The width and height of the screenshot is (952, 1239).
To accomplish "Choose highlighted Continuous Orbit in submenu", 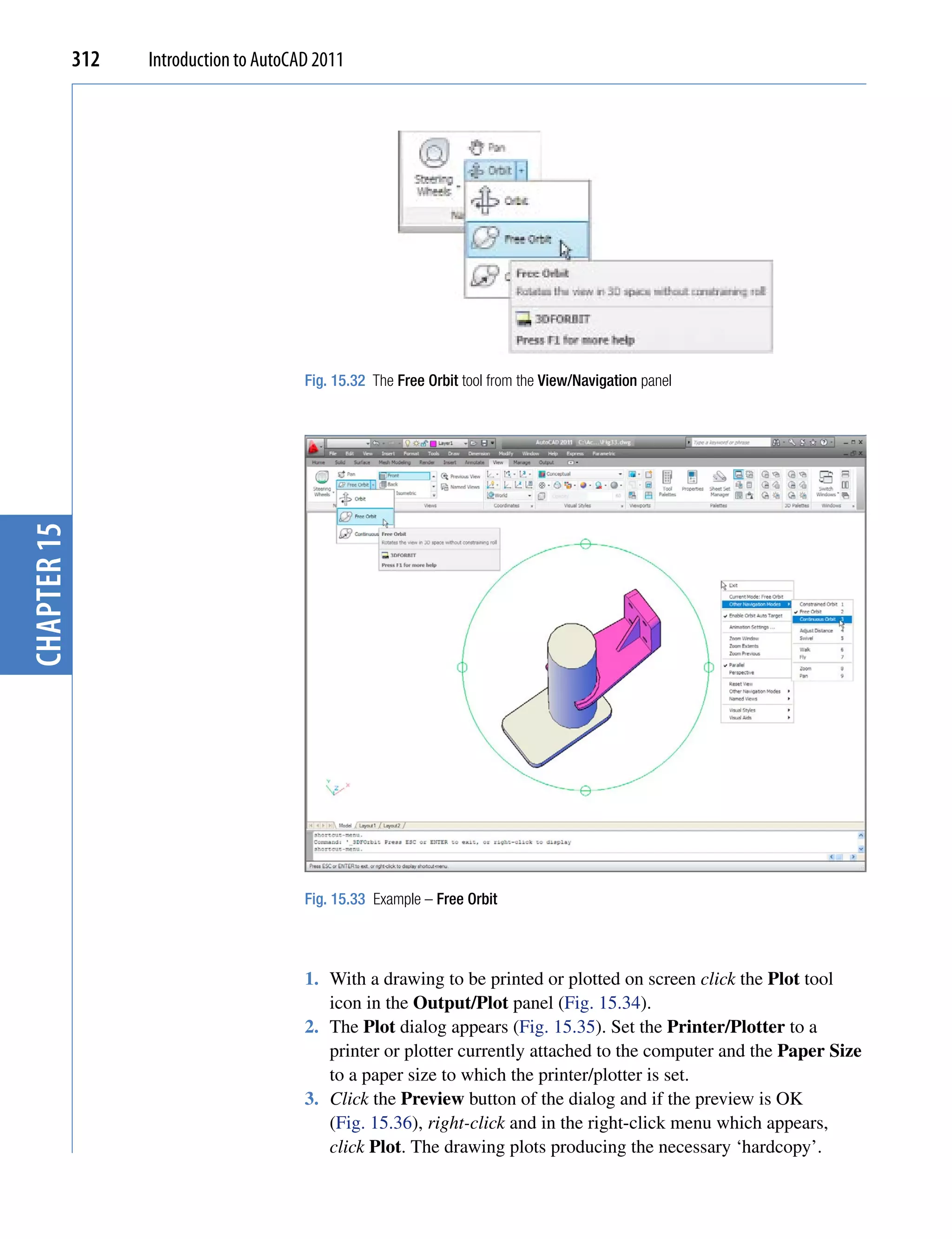I will 822,619.
